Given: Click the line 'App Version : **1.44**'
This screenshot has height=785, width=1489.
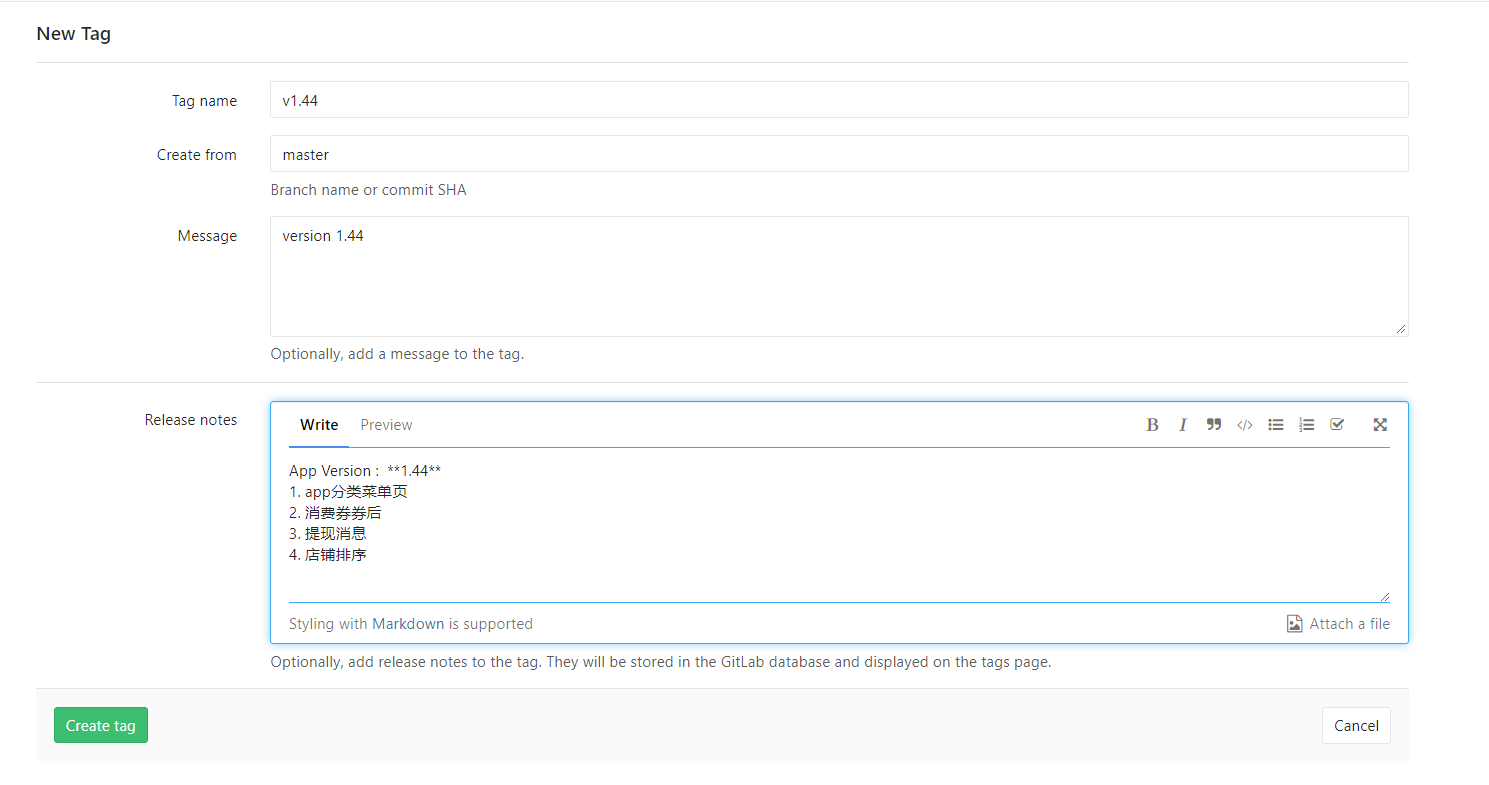Looking at the screenshot, I should [x=365, y=471].
